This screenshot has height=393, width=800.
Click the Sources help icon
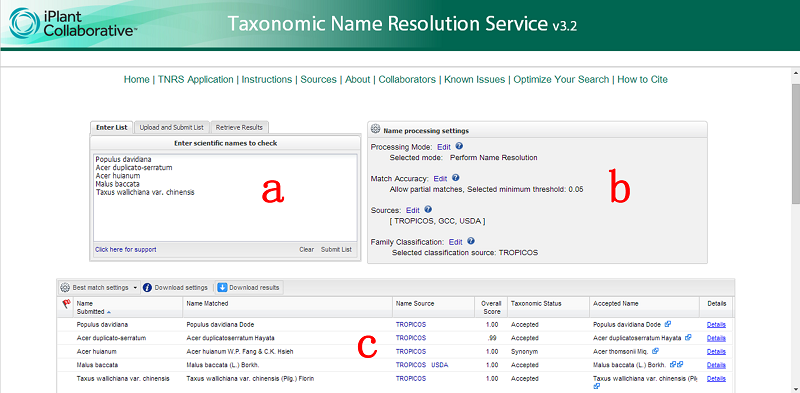point(428,209)
